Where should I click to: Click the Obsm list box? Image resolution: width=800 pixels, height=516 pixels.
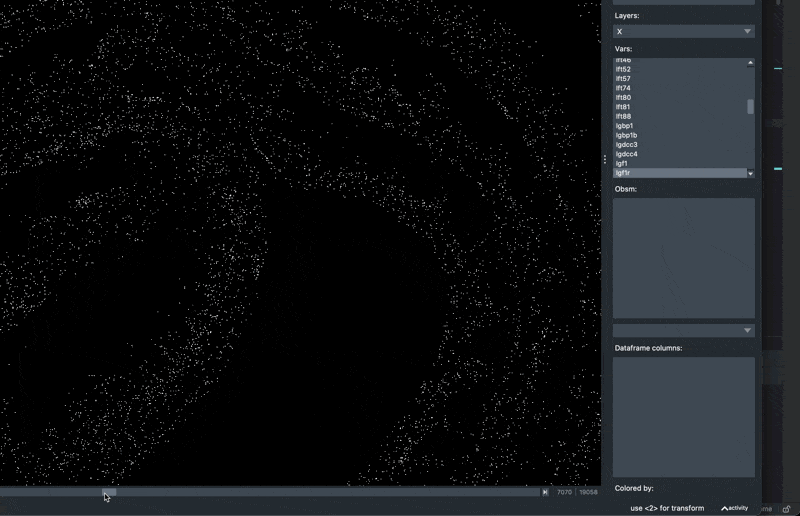click(684, 258)
